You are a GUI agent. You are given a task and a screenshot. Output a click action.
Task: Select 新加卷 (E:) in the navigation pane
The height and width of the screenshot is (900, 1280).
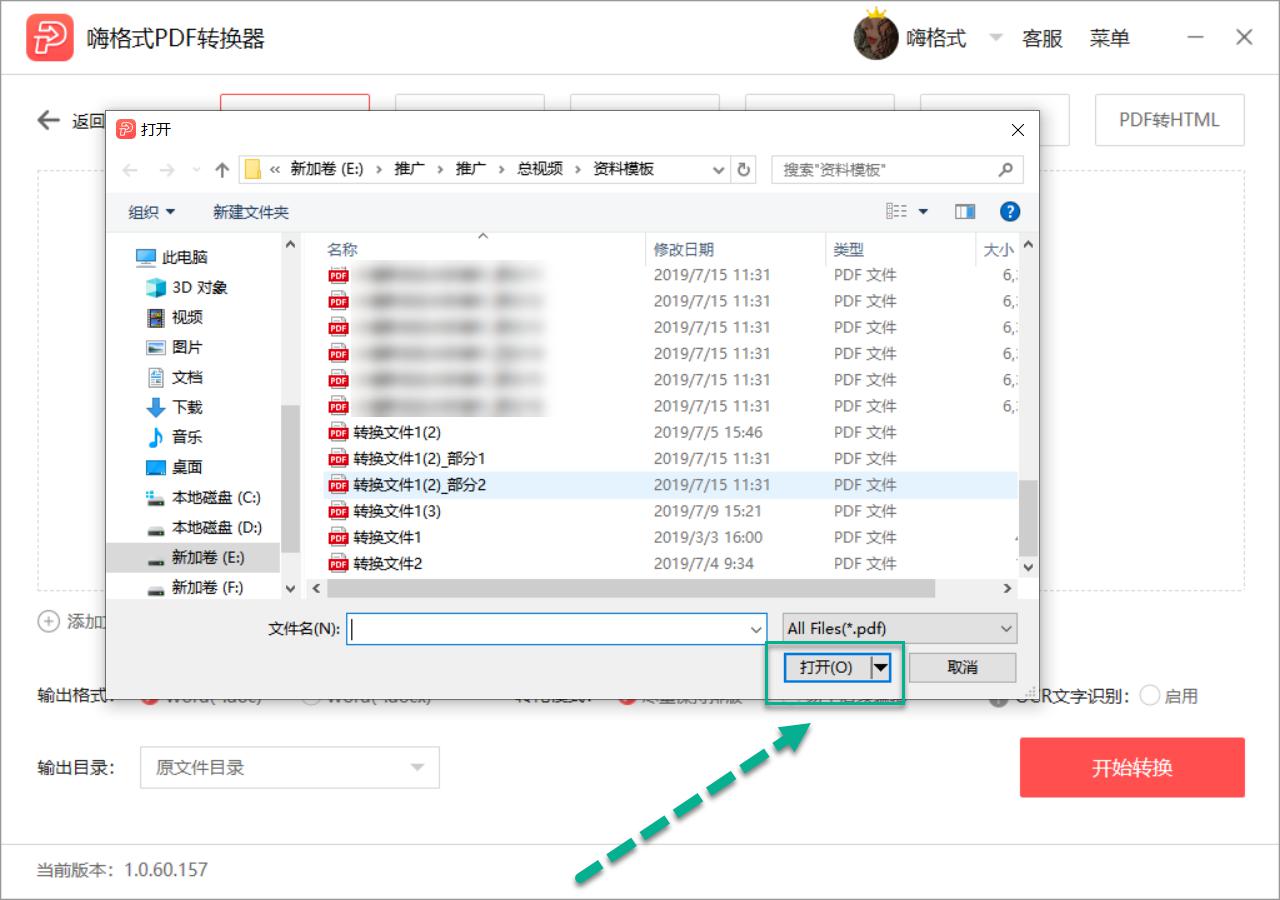click(x=193, y=557)
